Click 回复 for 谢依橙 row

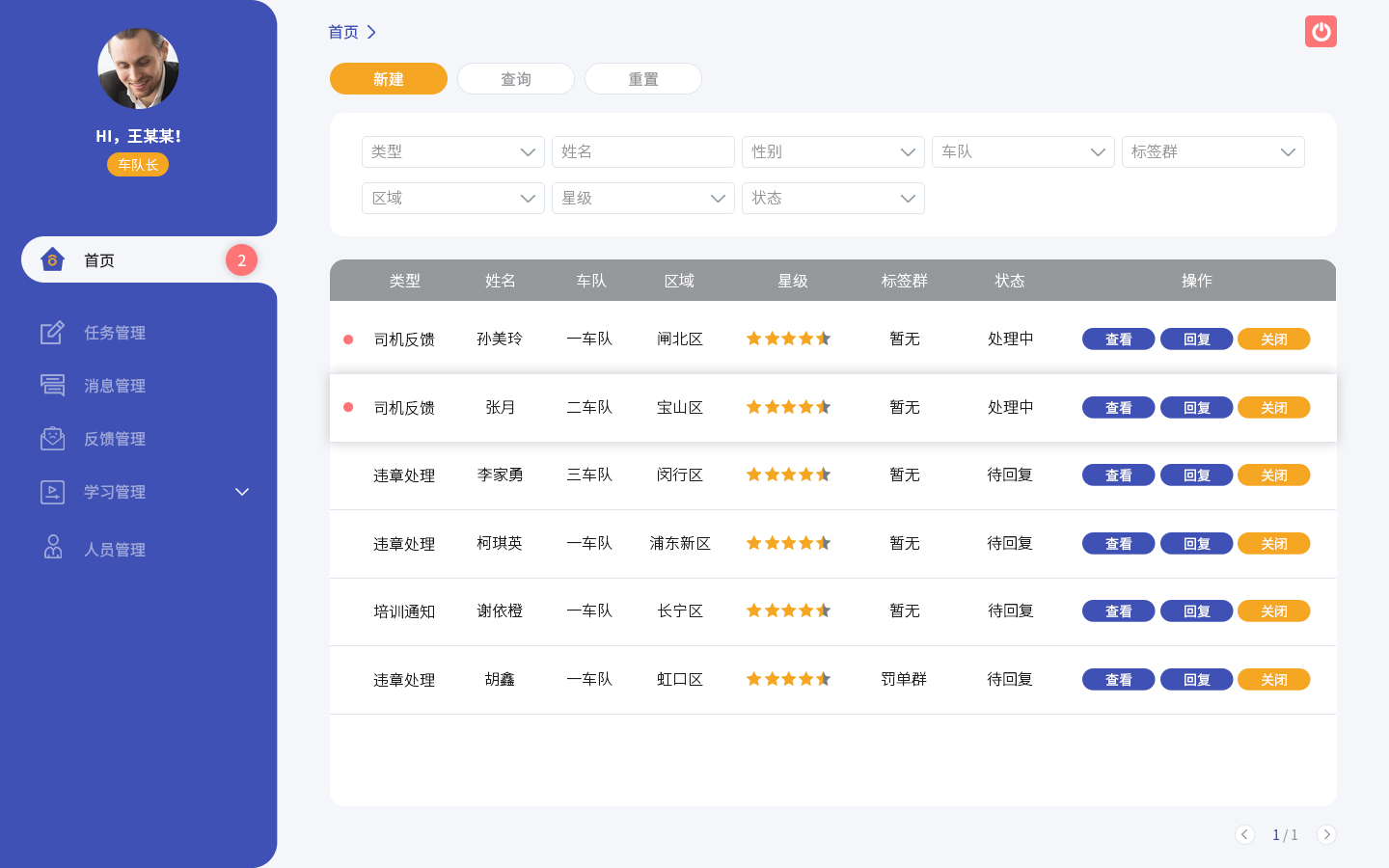1197,611
